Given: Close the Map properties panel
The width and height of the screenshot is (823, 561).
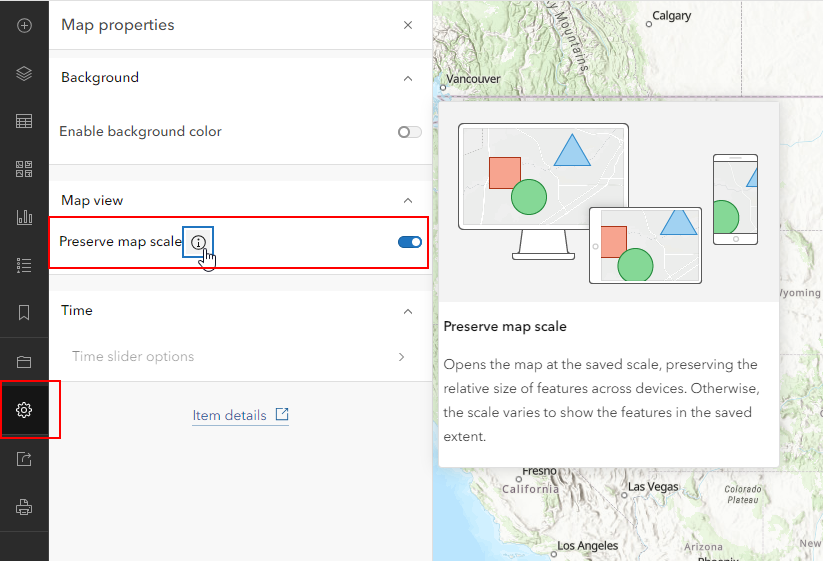Looking at the screenshot, I should click(x=407, y=25).
